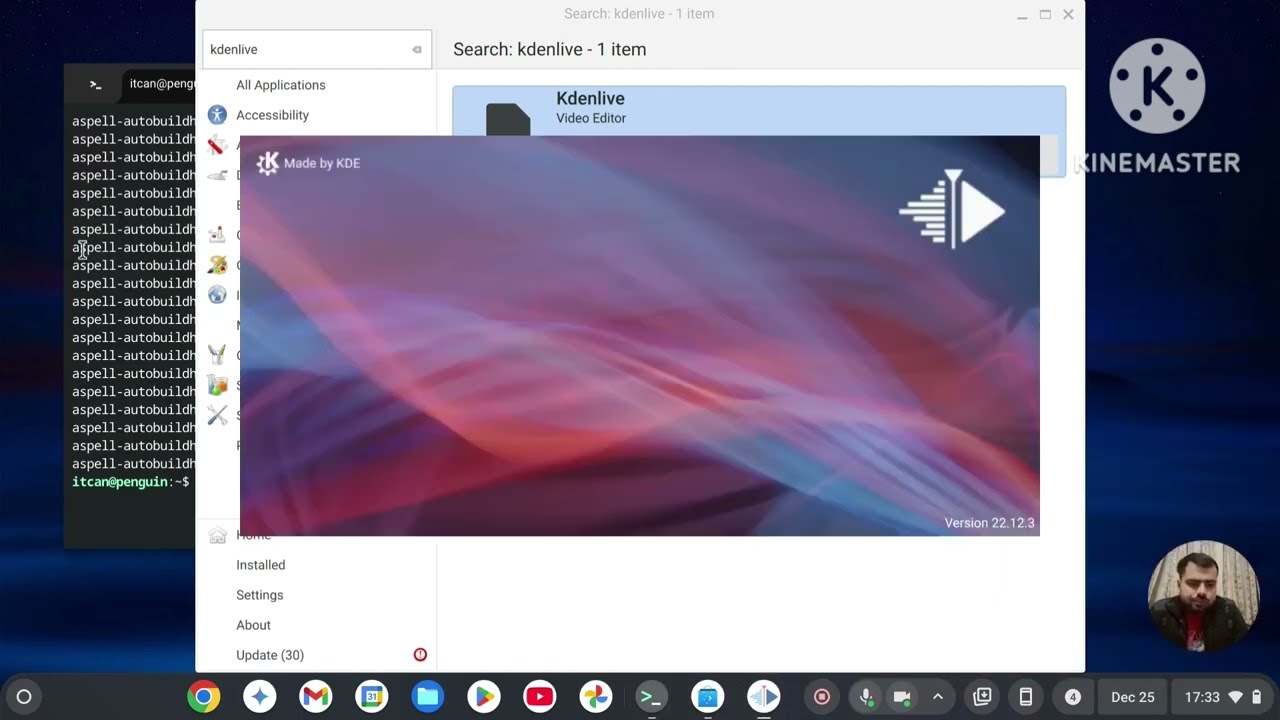Image resolution: width=1280 pixels, height=720 pixels.
Task: Click Version 22.12.3 text on splash
Action: 989,523
